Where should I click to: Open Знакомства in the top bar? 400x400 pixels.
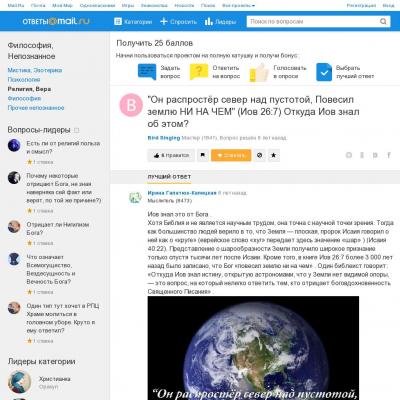point(154,6)
